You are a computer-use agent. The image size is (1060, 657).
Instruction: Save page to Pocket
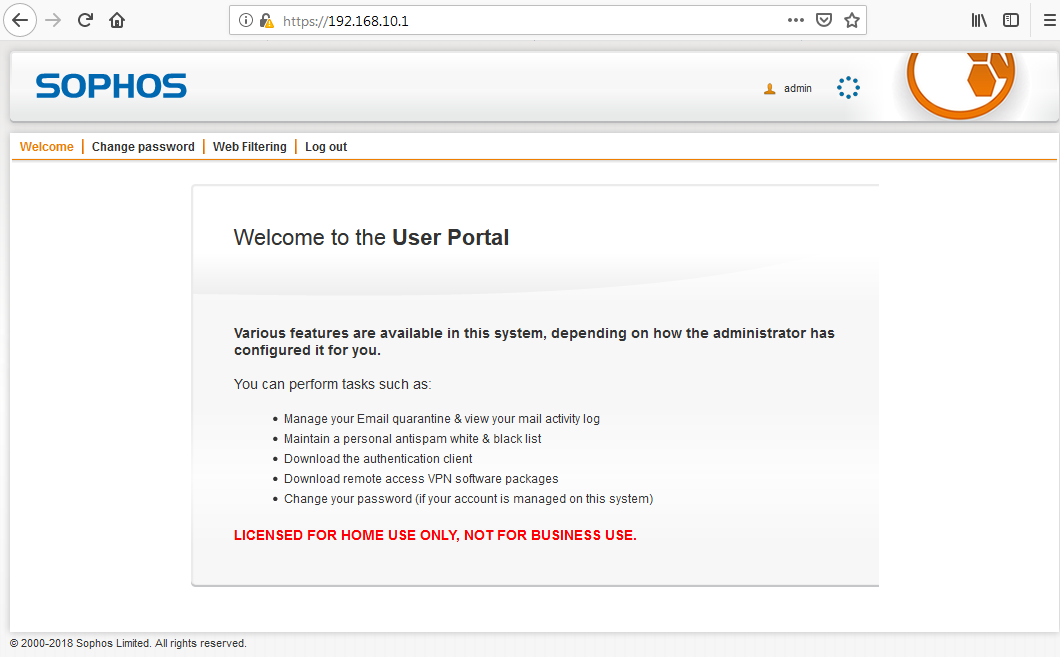(x=824, y=20)
